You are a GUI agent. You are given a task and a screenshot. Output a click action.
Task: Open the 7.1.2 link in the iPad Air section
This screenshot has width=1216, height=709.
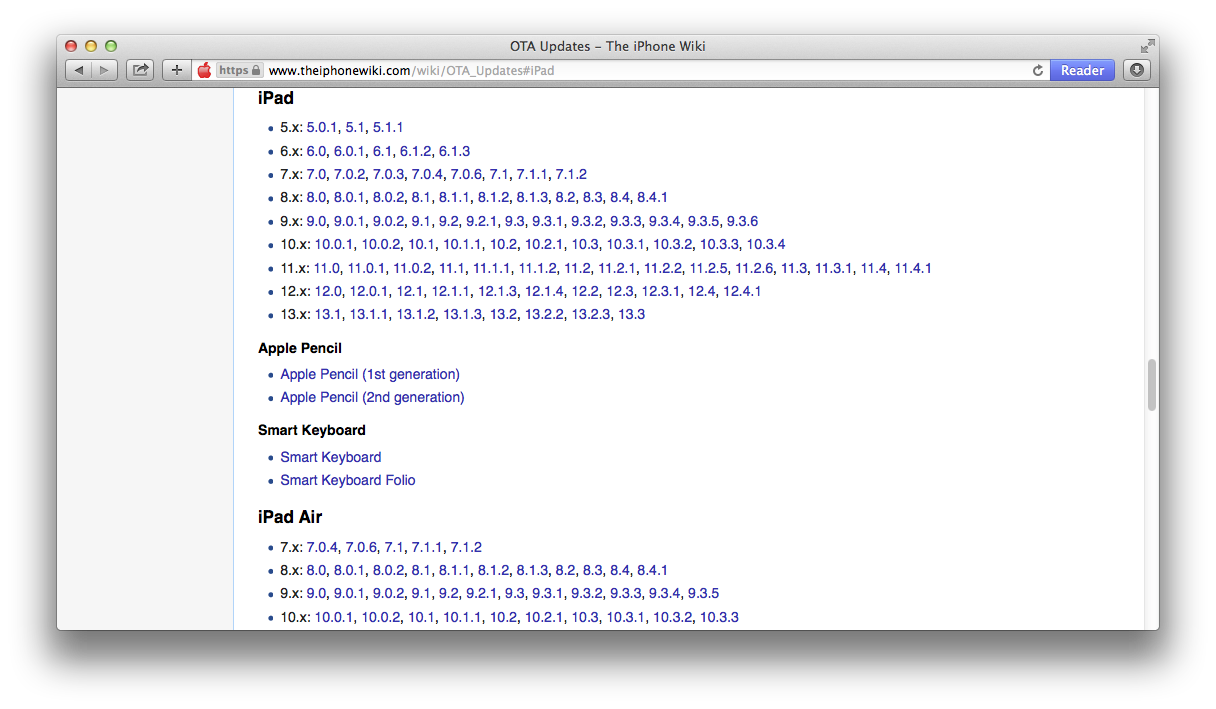(x=466, y=547)
